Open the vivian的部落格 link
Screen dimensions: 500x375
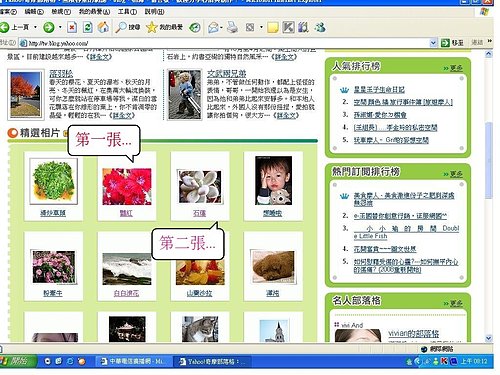[x=413, y=333]
